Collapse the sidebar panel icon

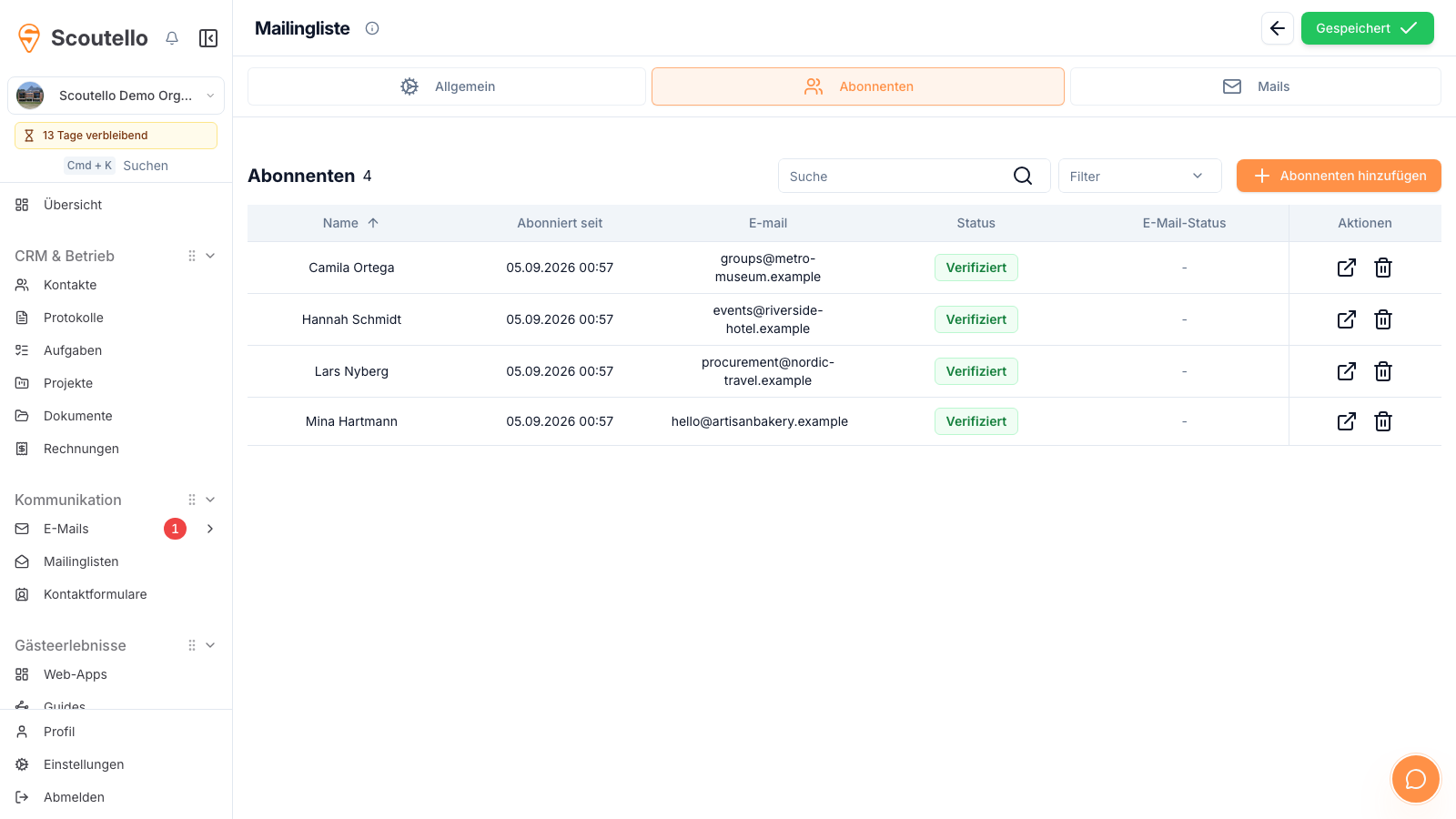pyautogui.click(x=208, y=38)
